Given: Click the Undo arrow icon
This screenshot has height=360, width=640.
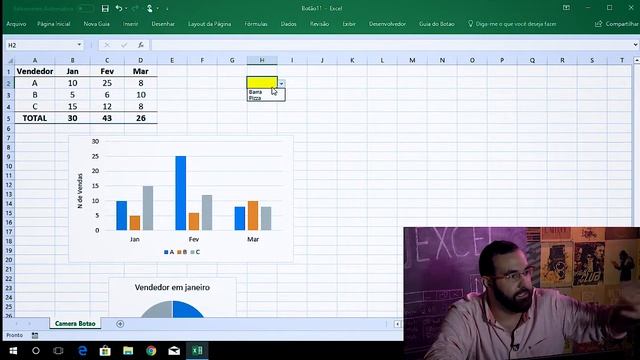Looking at the screenshot, I should 118,8.
